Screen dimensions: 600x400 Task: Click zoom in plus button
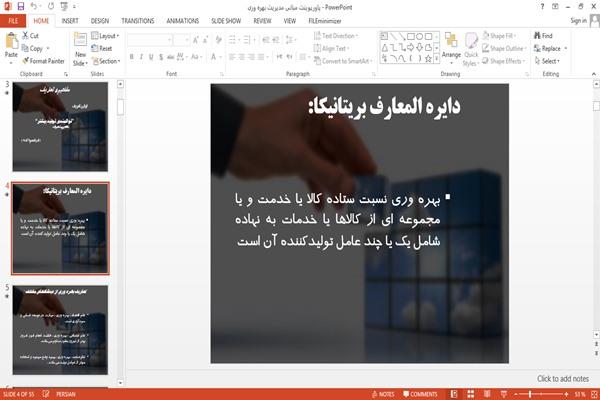coord(566,394)
